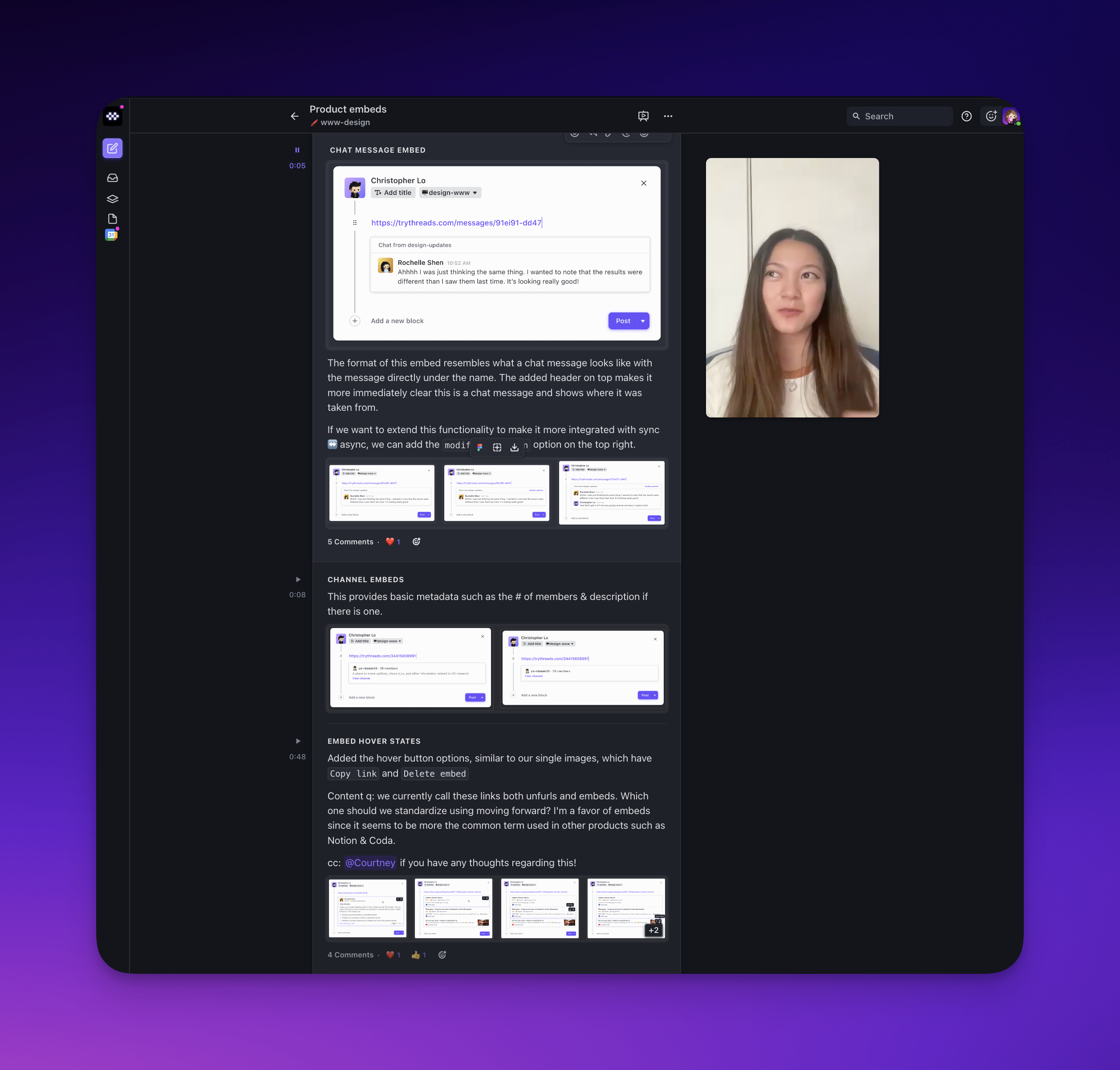Screen dimensions: 1120x1070
Task: Open the left channel embed thumbnail with description
Action: coord(410,668)
